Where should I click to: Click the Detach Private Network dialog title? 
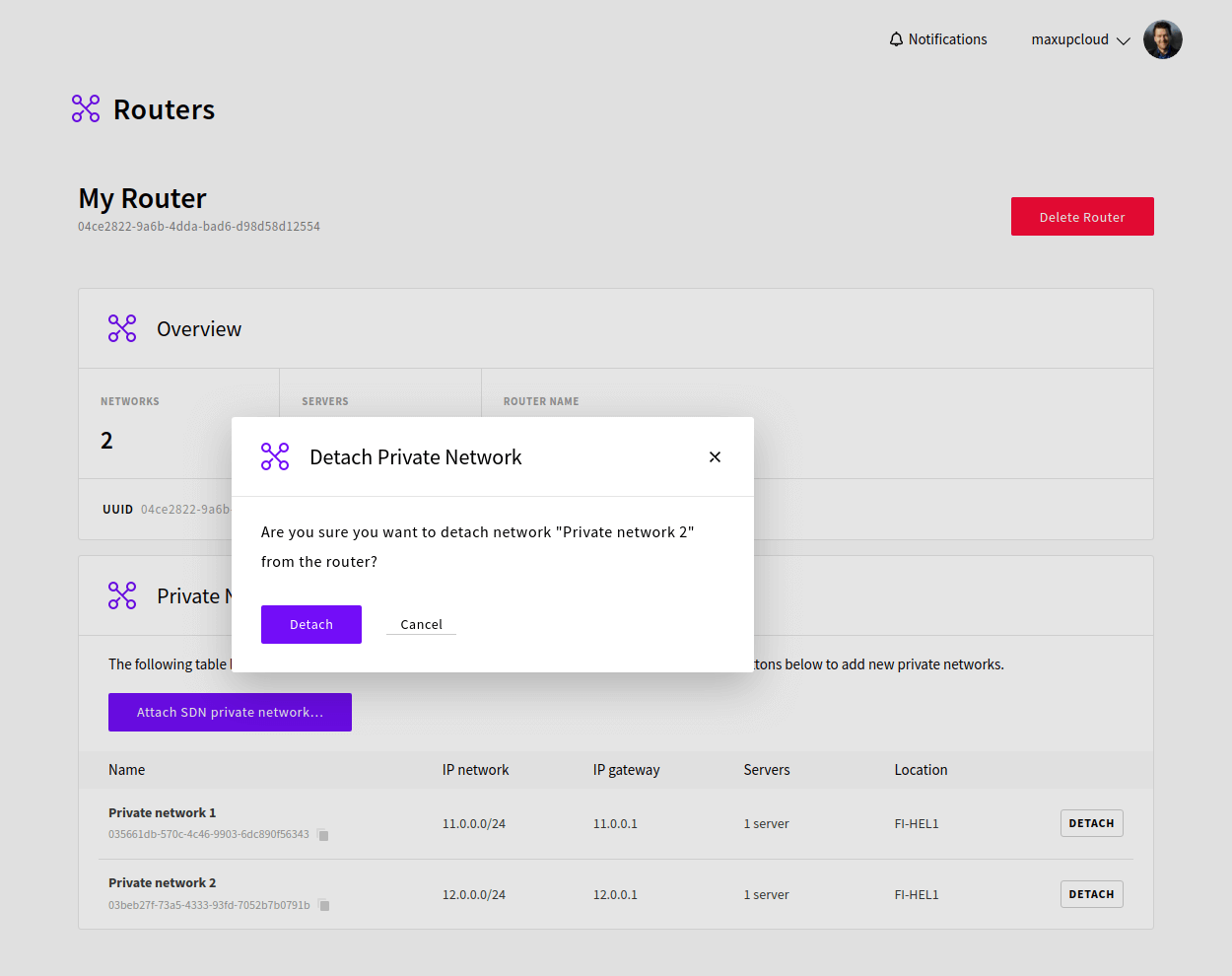(x=415, y=457)
